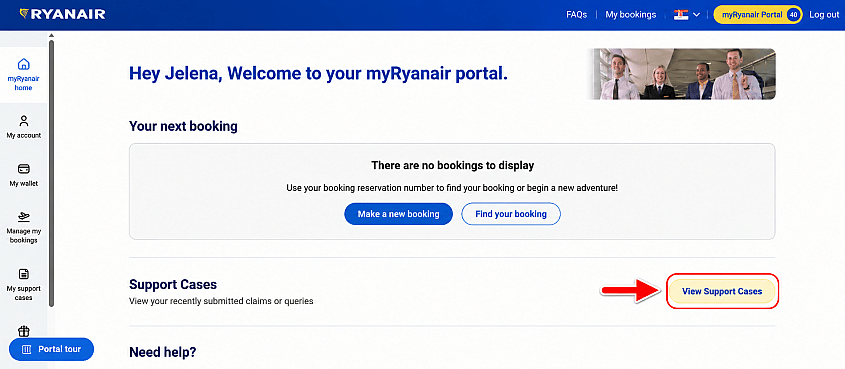This screenshot has width=845, height=369.
Task: Select the My account sidebar label
Action: click(x=24, y=136)
